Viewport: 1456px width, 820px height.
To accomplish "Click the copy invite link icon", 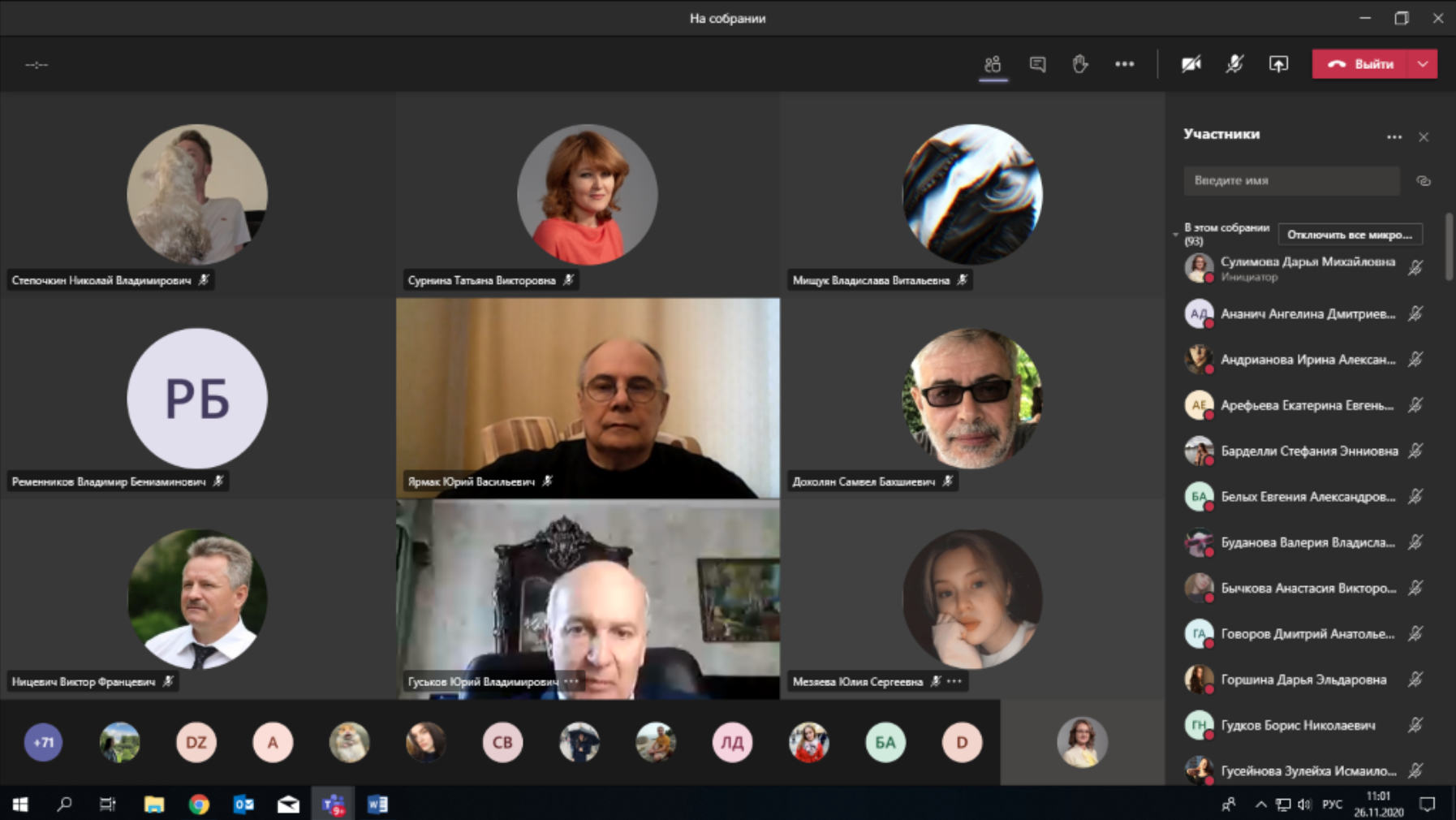I will click(1424, 181).
